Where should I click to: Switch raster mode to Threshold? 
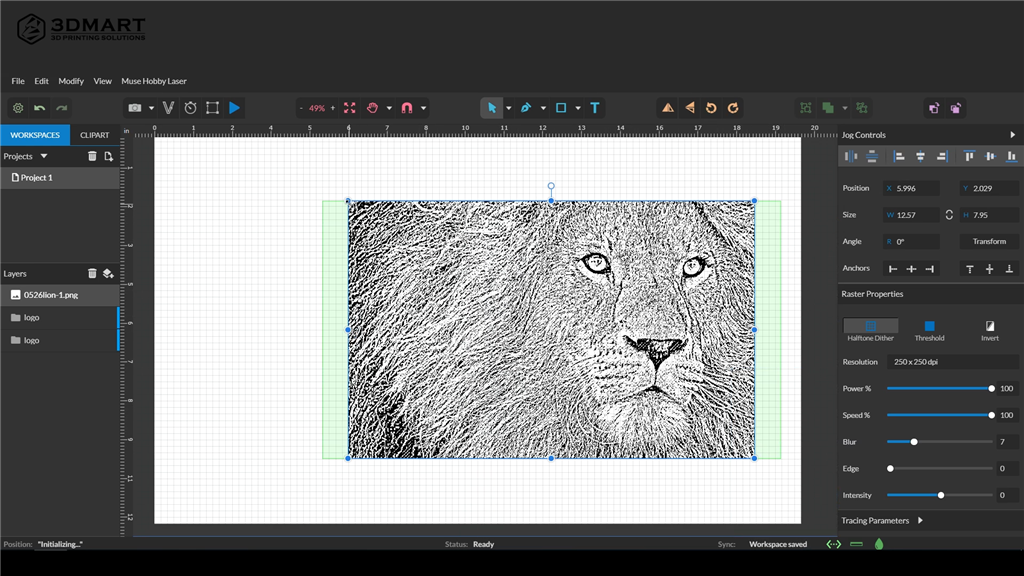pos(929,326)
